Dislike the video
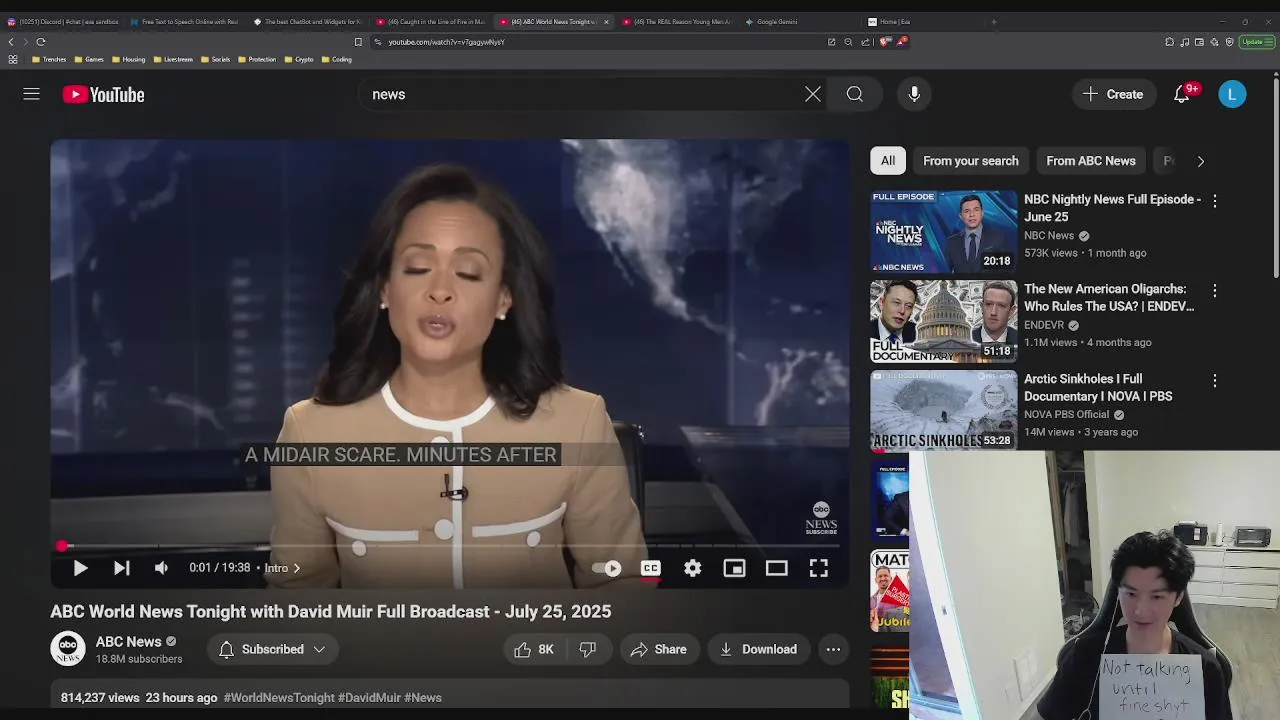Image resolution: width=1280 pixels, height=720 pixels. point(588,649)
